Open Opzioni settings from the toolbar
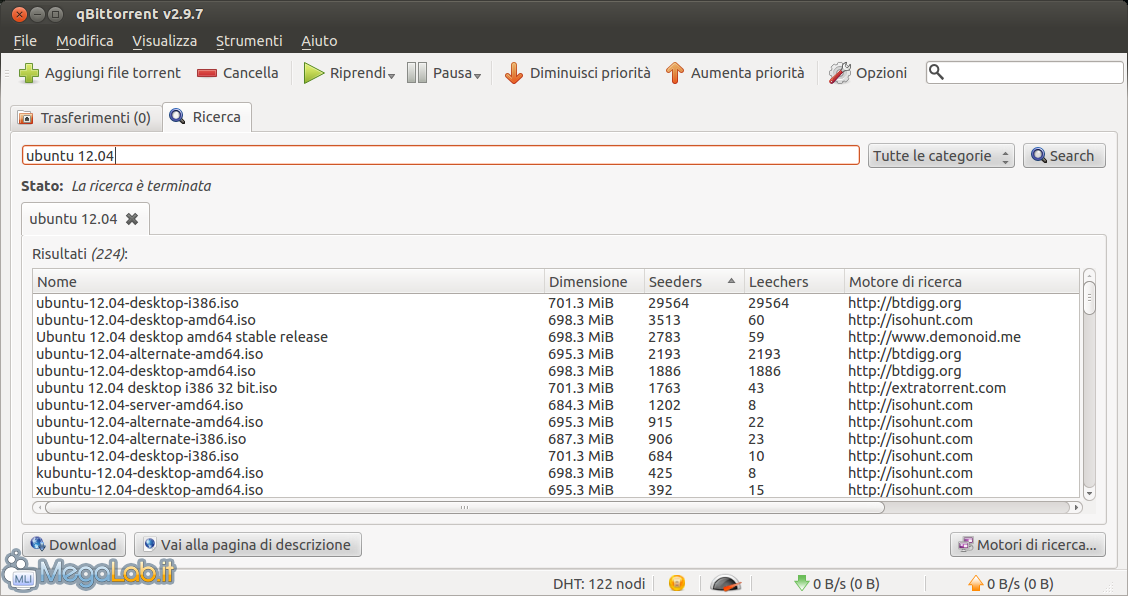Screen dimensions: 1128x596 click(x=868, y=73)
